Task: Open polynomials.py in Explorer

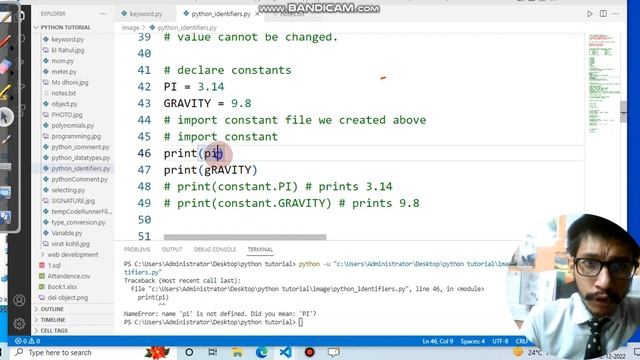Action: [73, 125]
